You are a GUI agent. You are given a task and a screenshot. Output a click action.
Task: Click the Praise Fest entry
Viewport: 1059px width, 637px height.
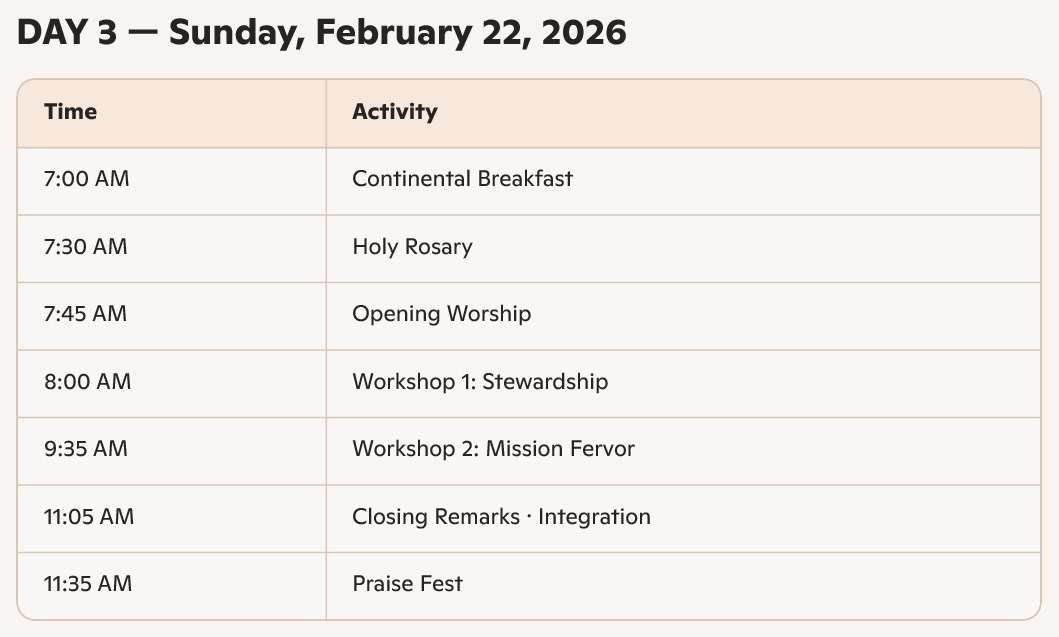tap(407, 584)
